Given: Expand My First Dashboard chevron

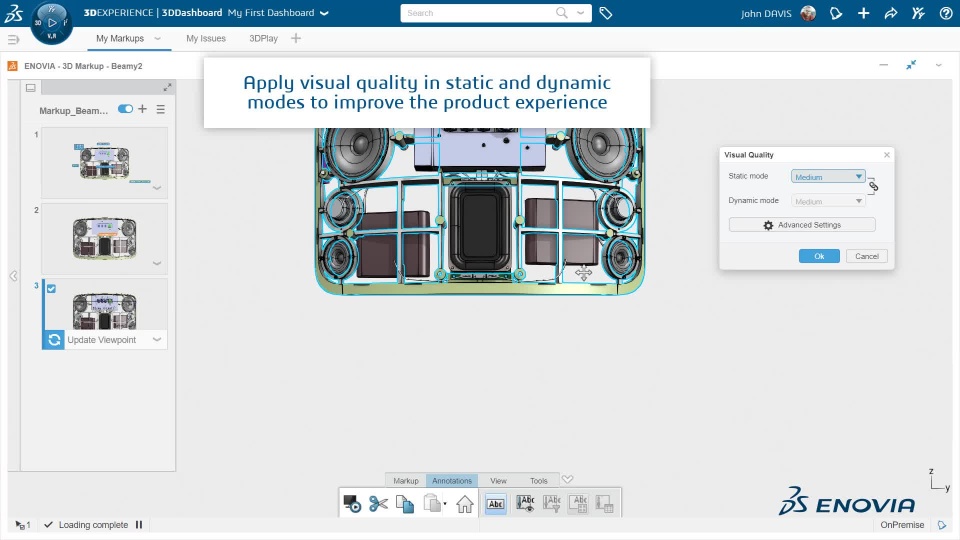Looking at the screenshot, I should click(324, 13).
